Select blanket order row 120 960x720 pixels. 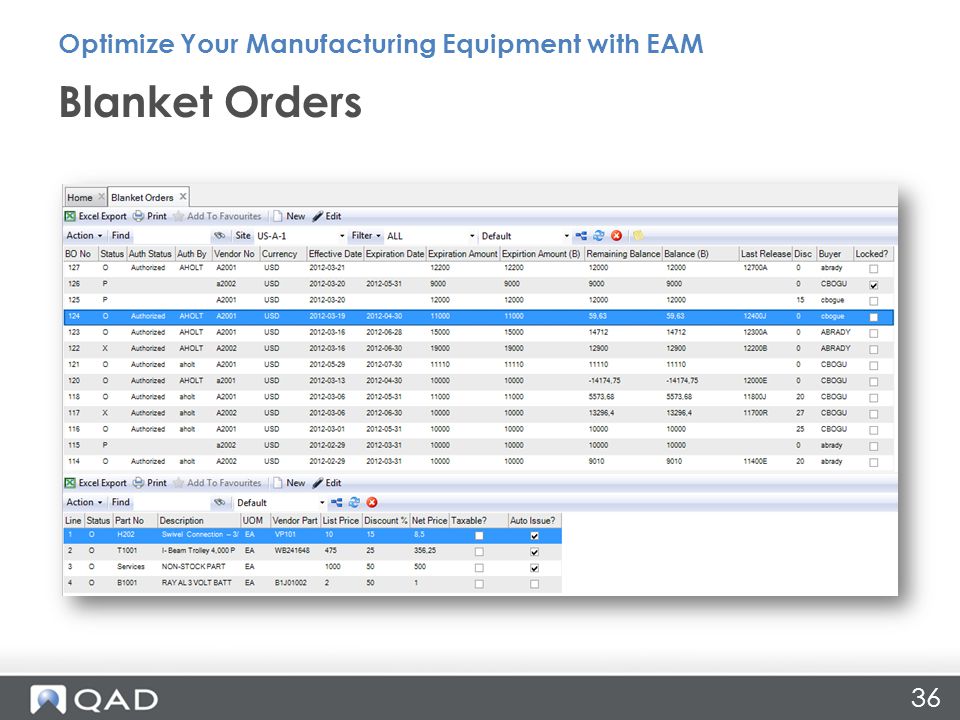tap(478, 381)
